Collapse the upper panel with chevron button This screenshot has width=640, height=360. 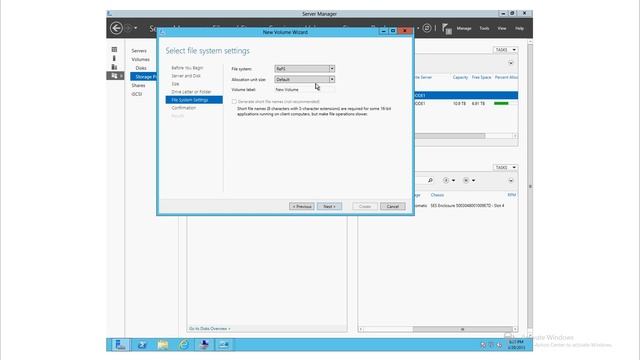point(511,63)
